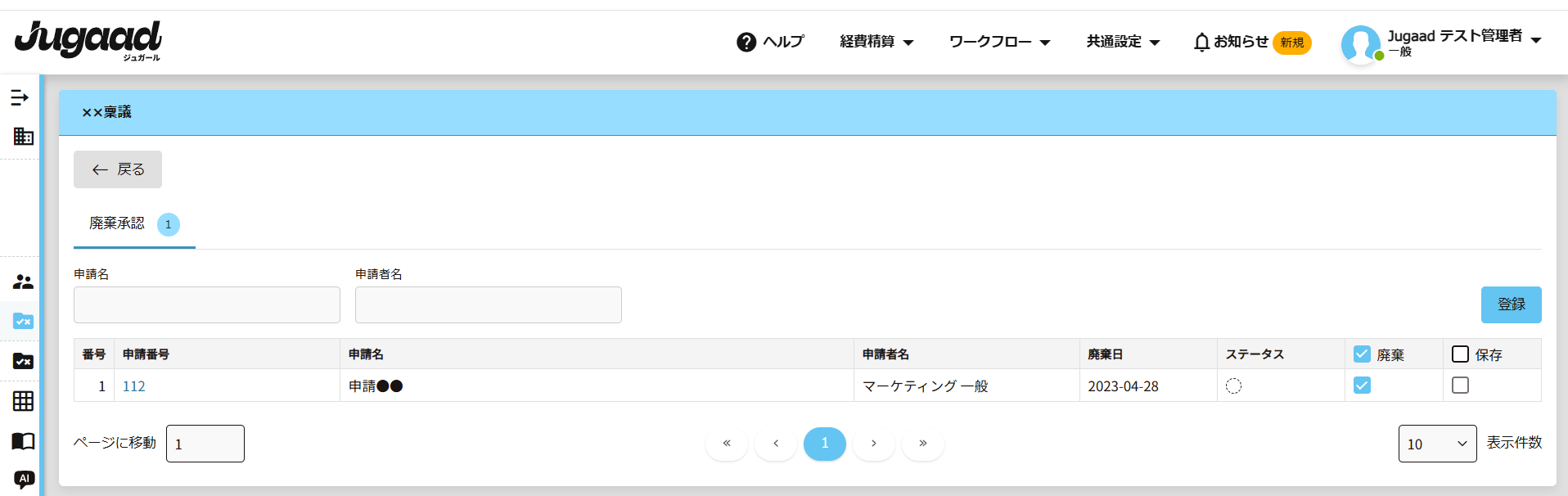This screenshot has width=1568, height=496.
Task: Click the 戻る back button
Action: click(x=118, y=169)
